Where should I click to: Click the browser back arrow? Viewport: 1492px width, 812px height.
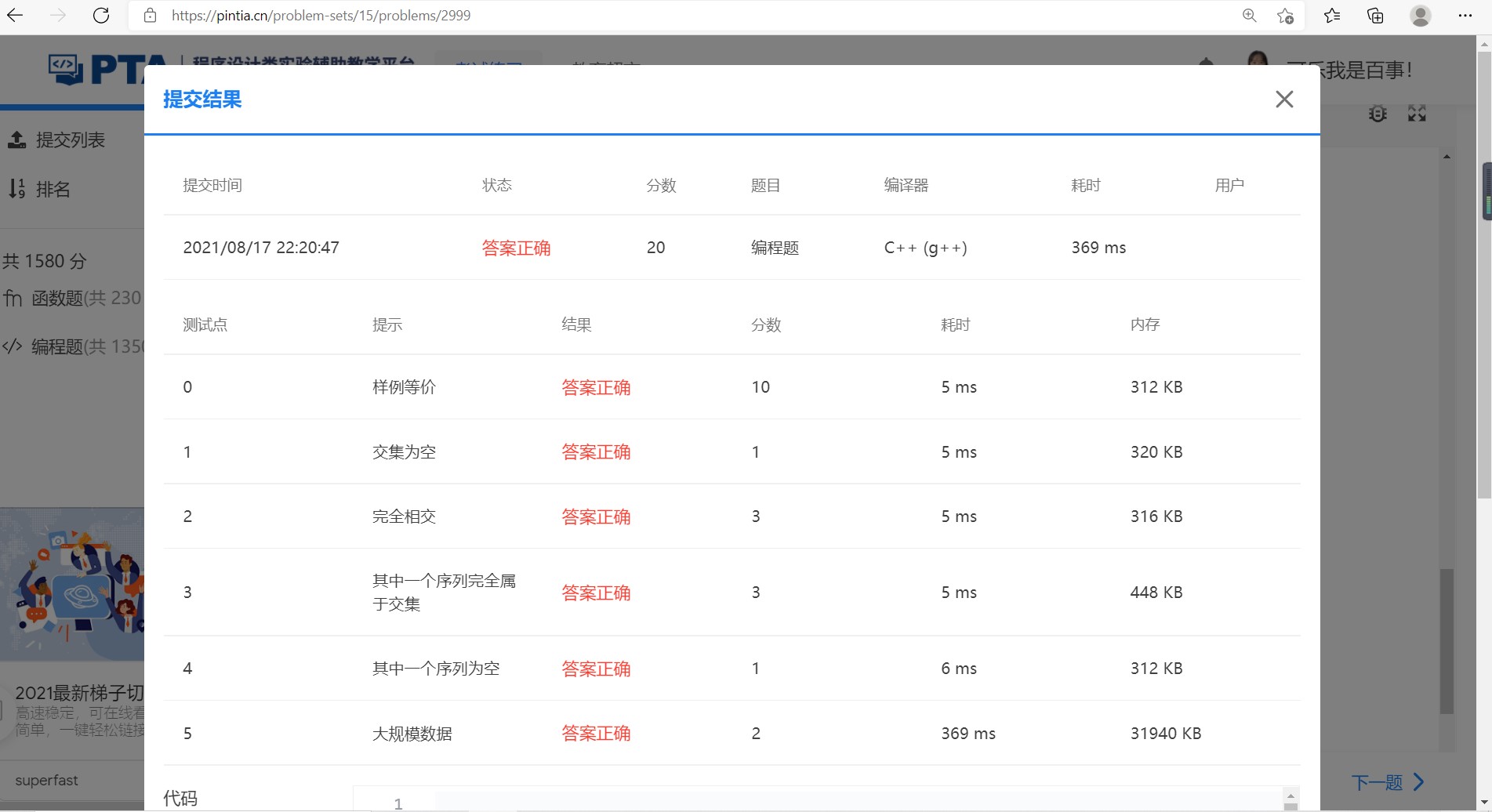(x=16, y=15)
